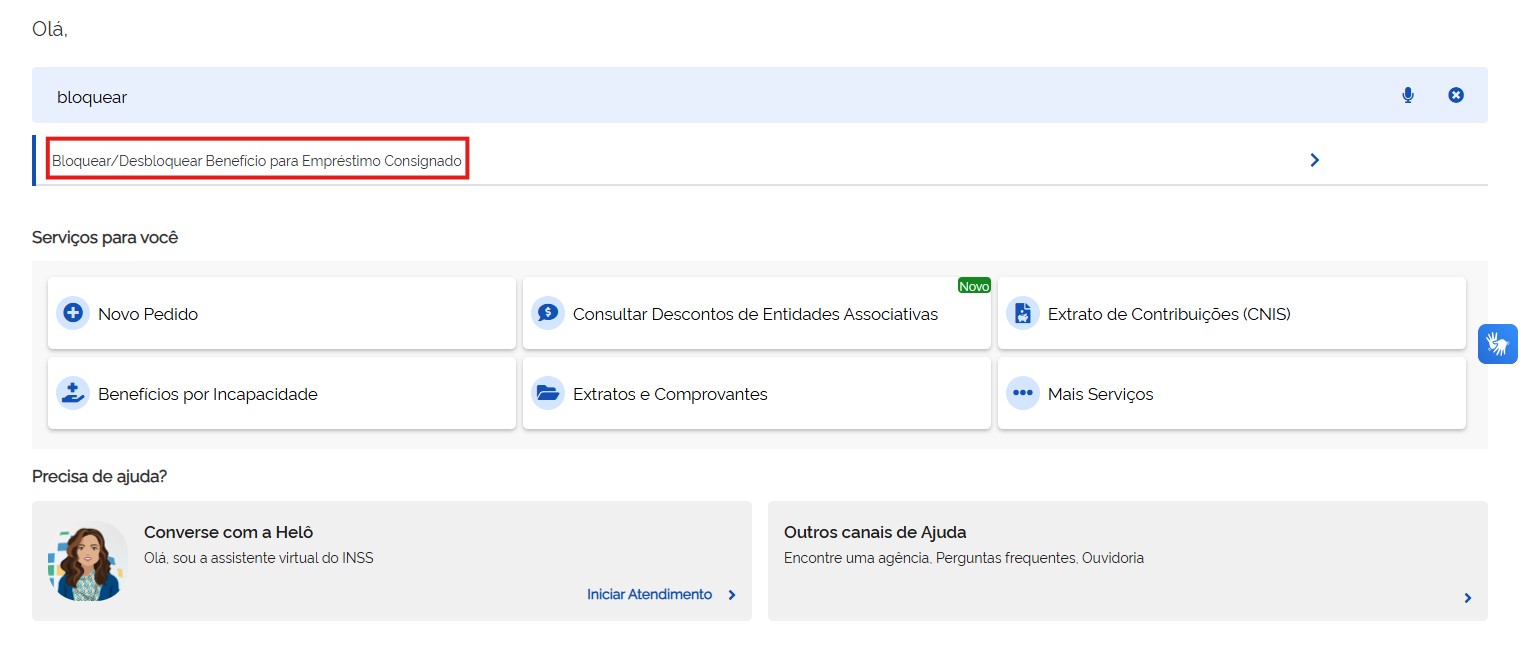
Task: Open the Outros canais de Ajuda heading
Action: 874,532
